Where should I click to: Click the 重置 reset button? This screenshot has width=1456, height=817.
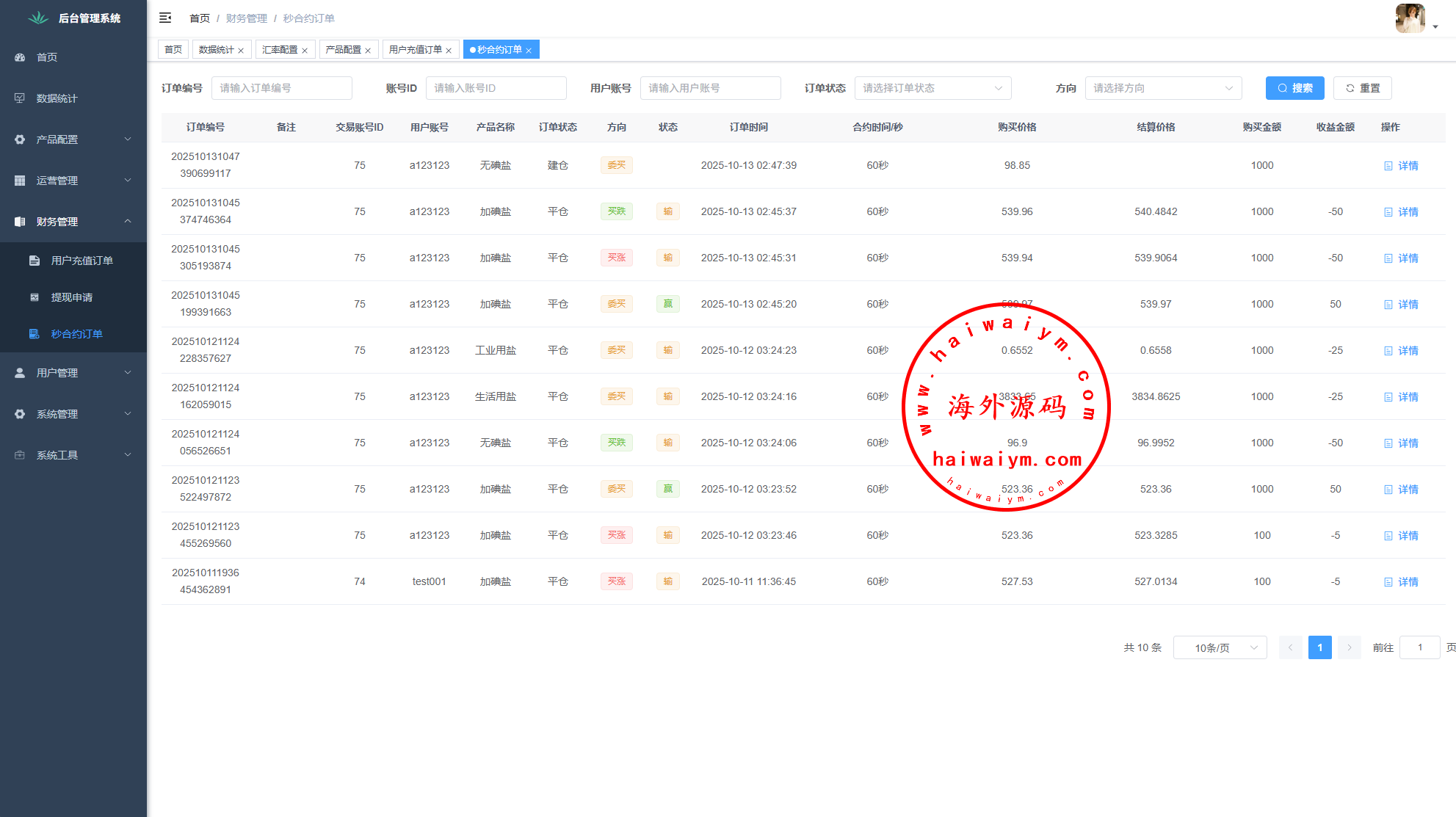click(1362, 88)
